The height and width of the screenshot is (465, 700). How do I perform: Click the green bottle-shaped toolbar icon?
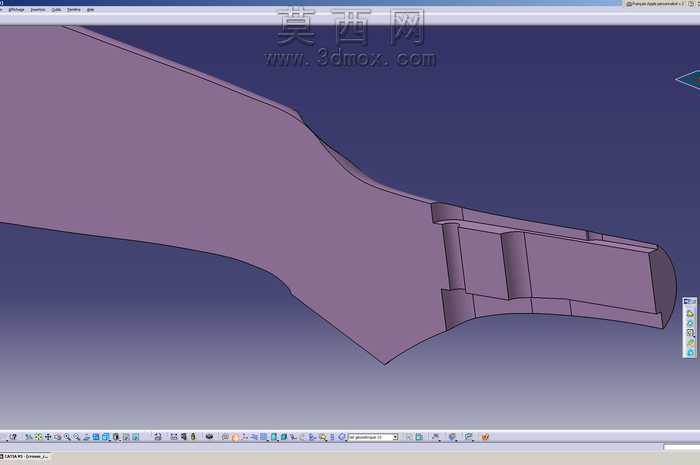pos(193,437)
